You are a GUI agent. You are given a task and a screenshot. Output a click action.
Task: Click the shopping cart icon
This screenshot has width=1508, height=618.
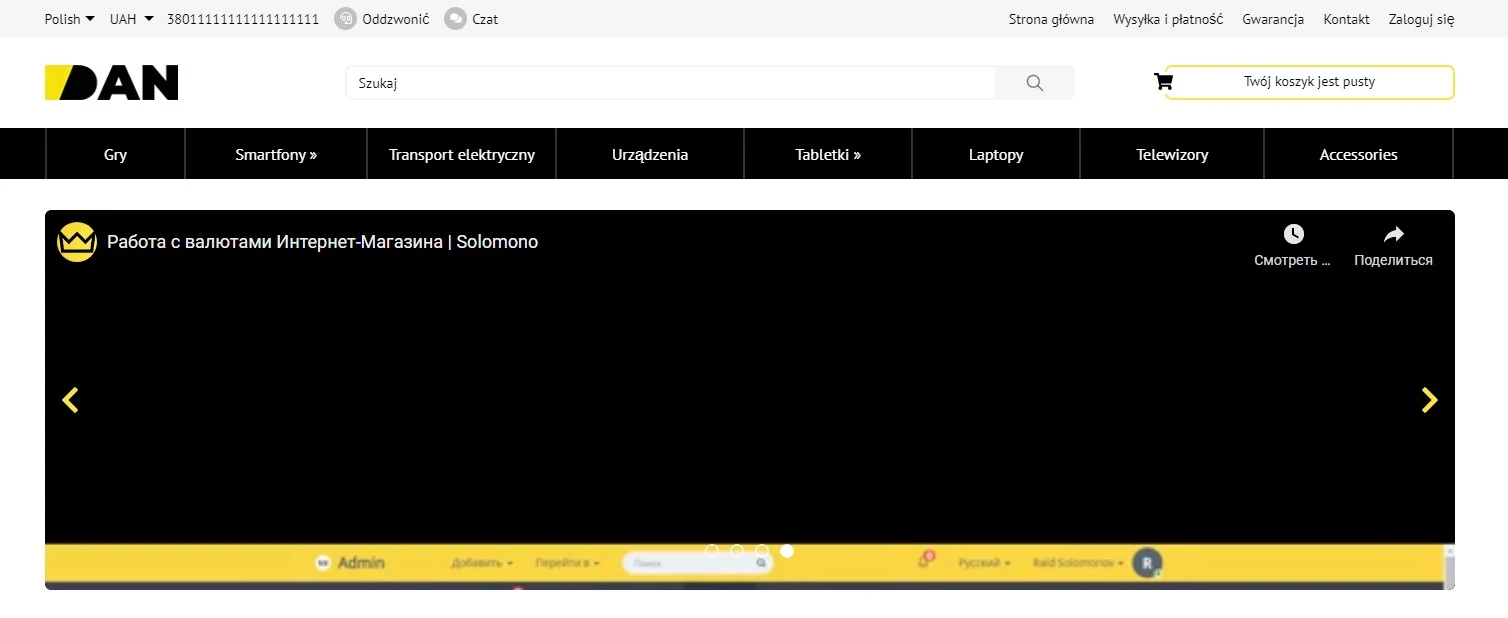[x=1163, y=82]
